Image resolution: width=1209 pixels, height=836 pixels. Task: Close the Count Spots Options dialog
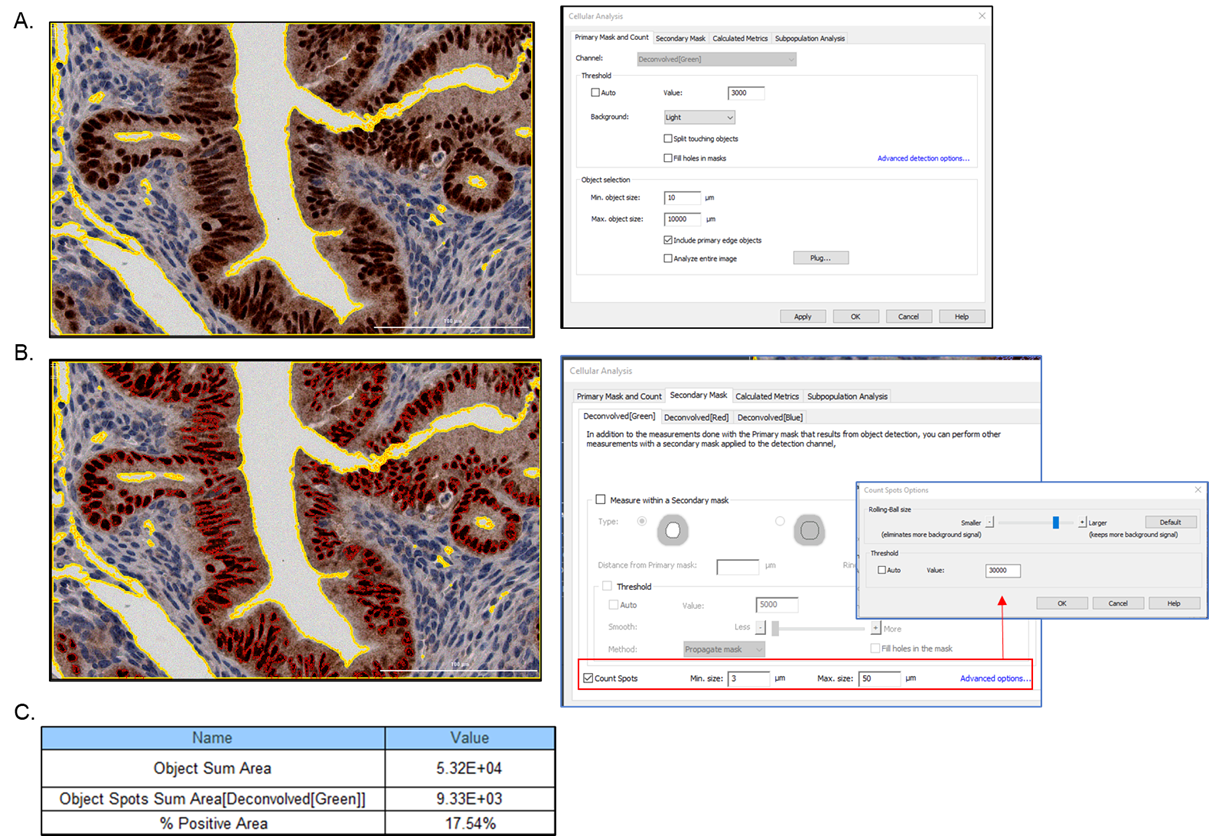click(x=1198, y=489)
